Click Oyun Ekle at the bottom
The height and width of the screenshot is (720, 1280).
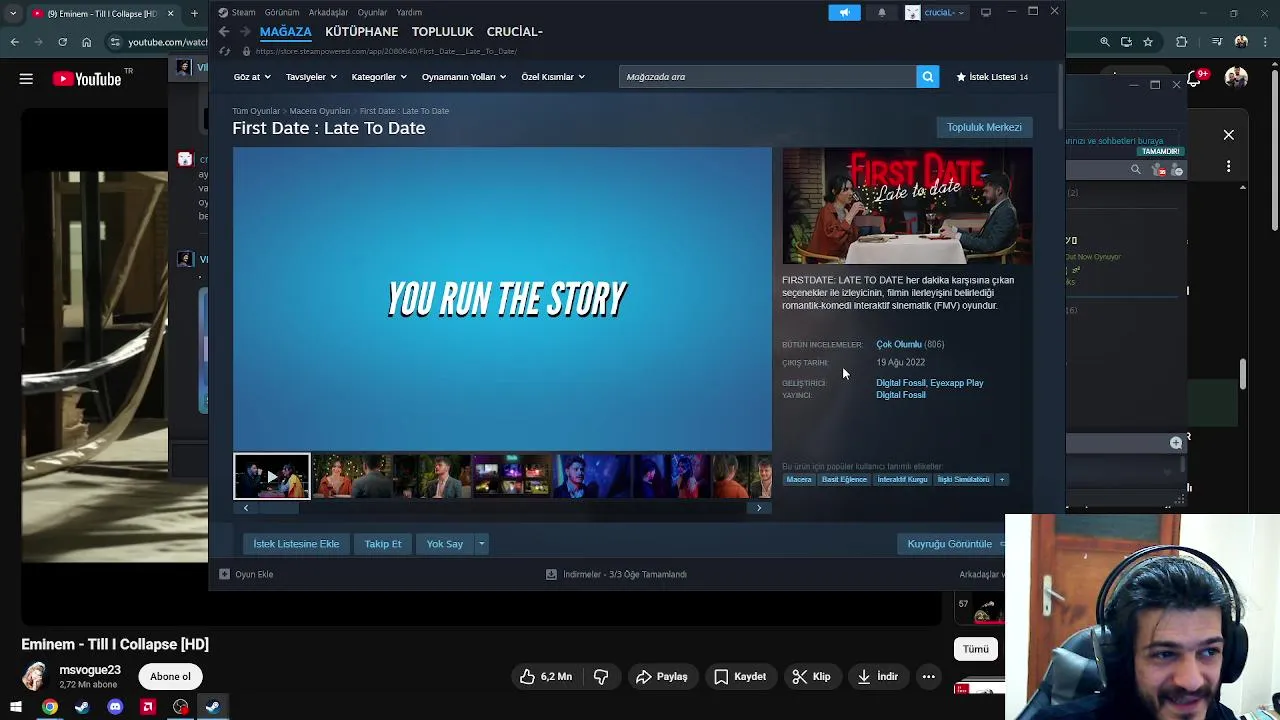(246, 575)
